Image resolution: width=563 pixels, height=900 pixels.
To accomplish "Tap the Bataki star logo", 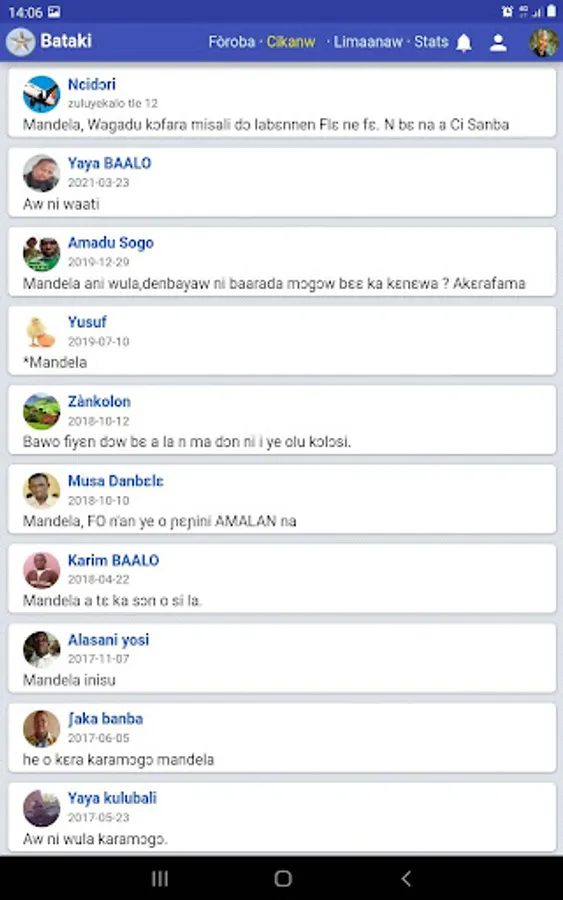I will 21,42.
